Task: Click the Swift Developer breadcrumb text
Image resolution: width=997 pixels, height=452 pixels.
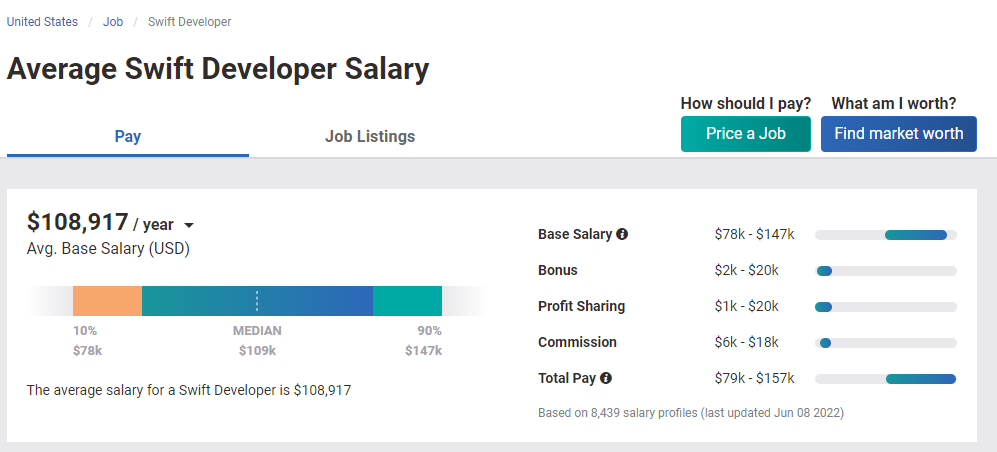Action: point(189,22)
